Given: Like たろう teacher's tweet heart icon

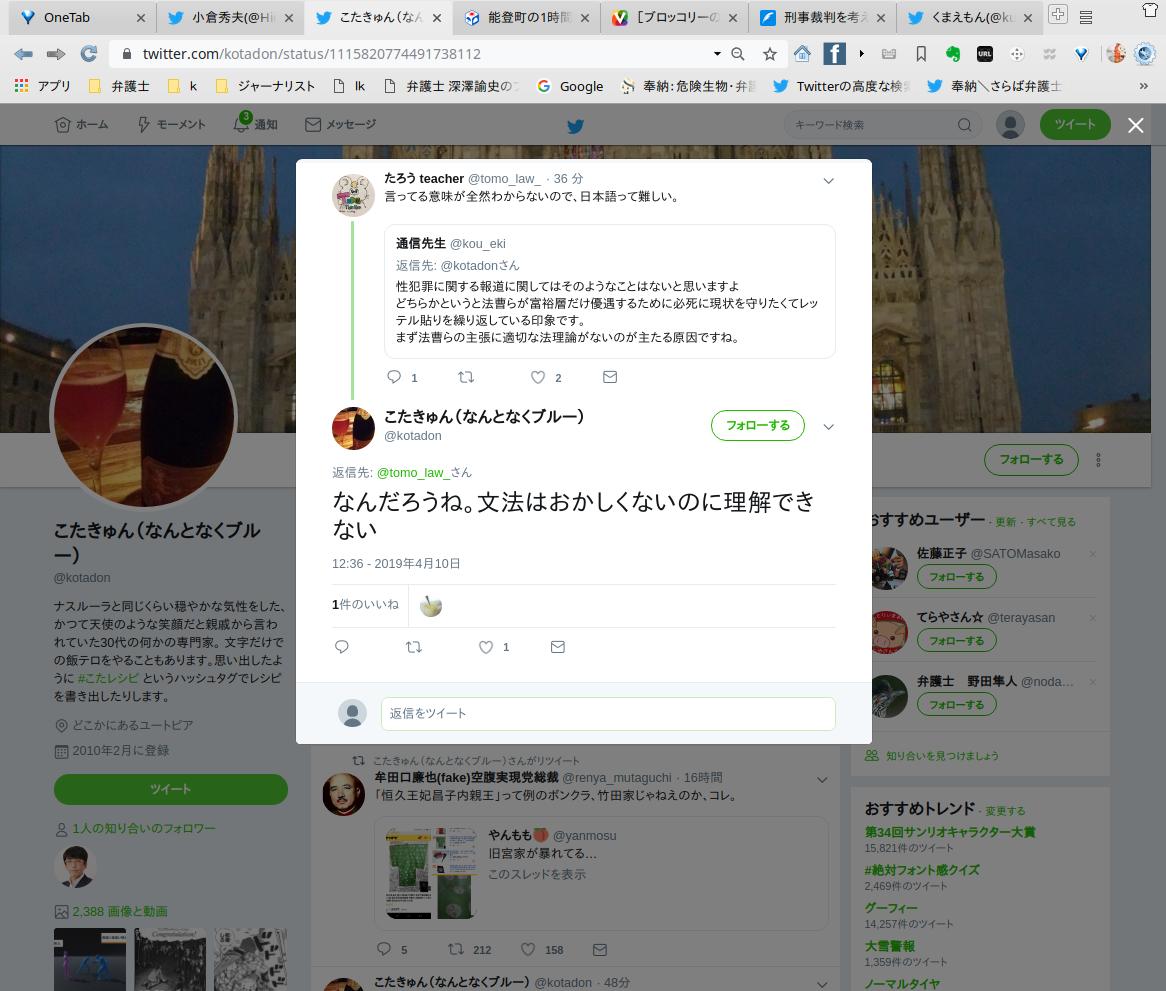Looking at the screenshot, I should (538, 377).
